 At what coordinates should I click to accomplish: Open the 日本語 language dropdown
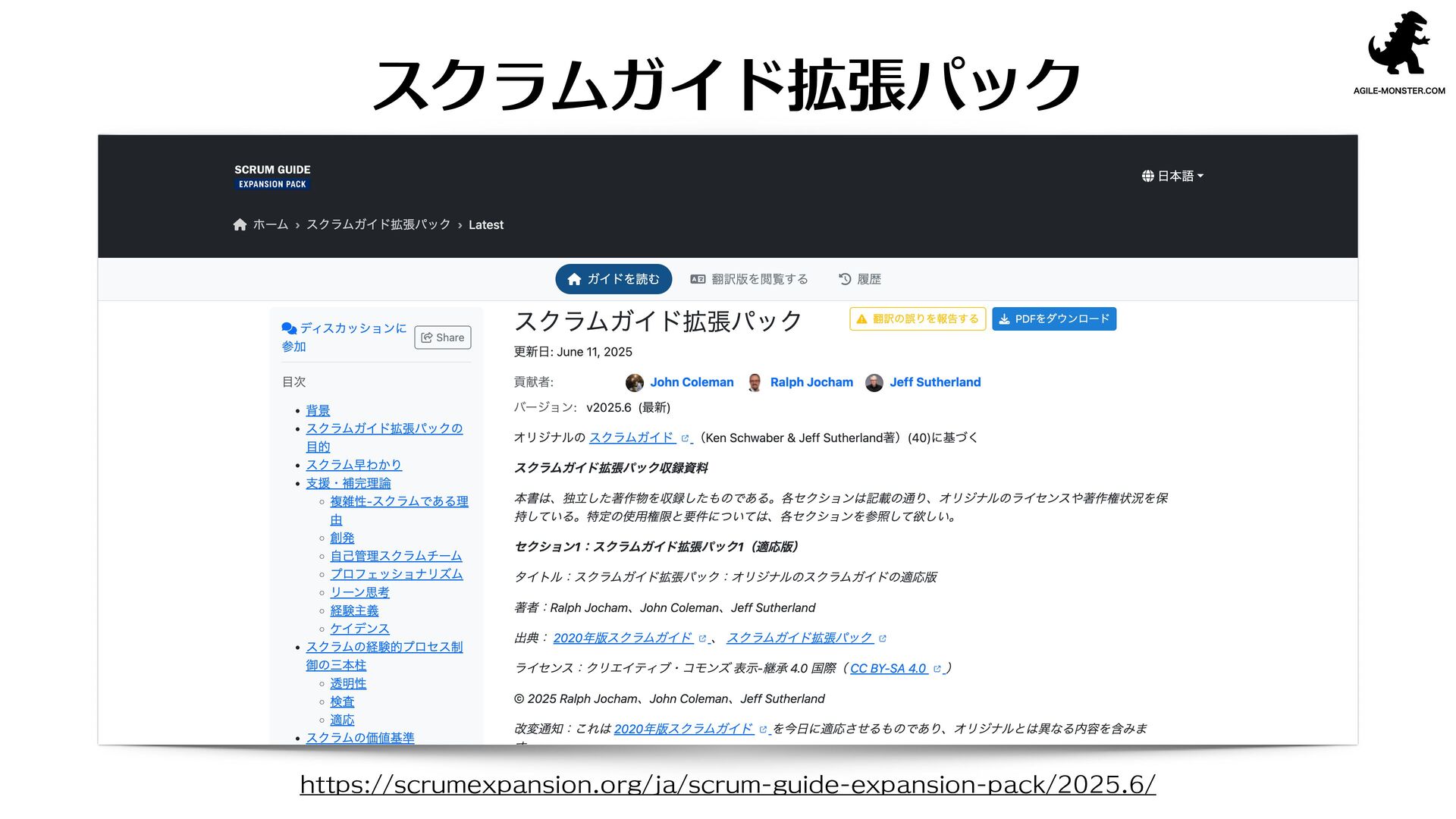pos(1172,176)
